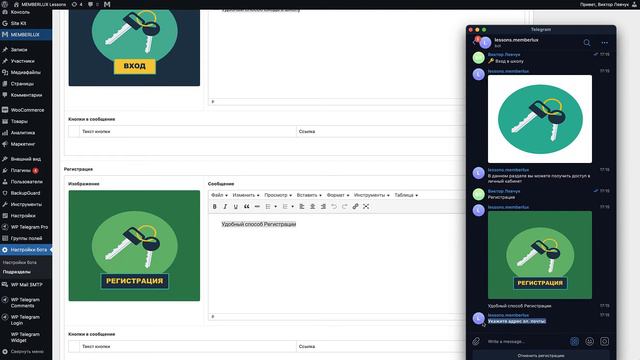Toggle fullscreen editor mode icon
The width and height of the screenshot is (640, 360).
(x=366, y=207)
